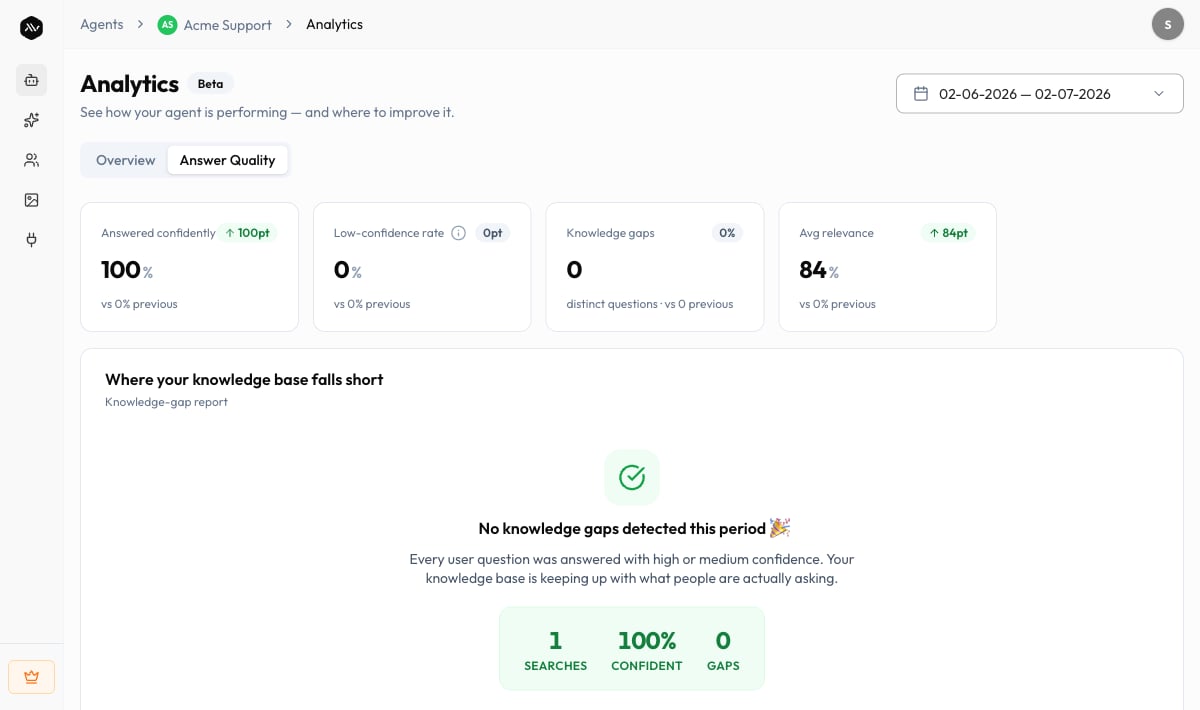
Task: Click the app logo in the sidebar
Action: (31, 28)
